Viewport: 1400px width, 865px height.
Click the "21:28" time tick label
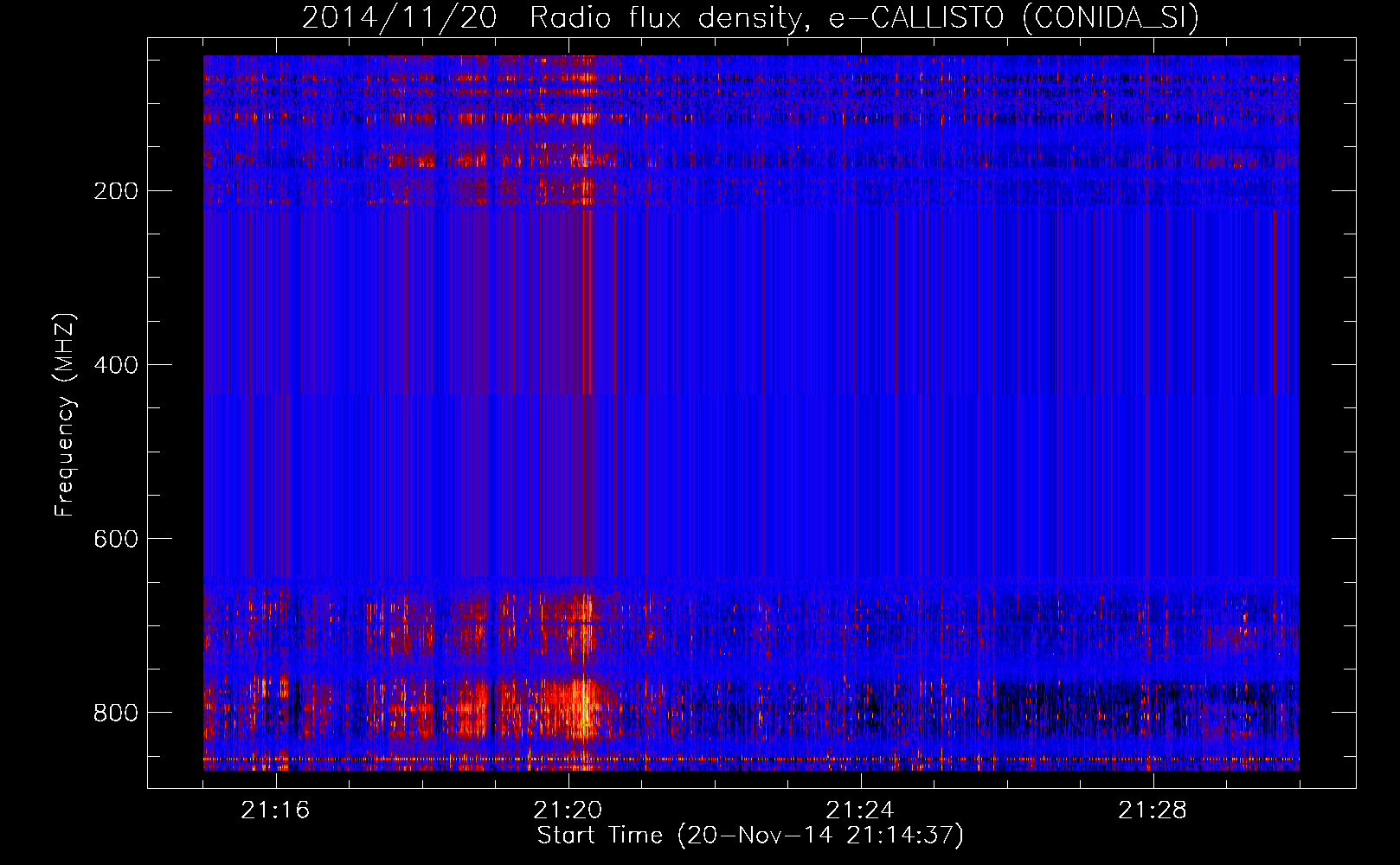tap(1153, 811)
